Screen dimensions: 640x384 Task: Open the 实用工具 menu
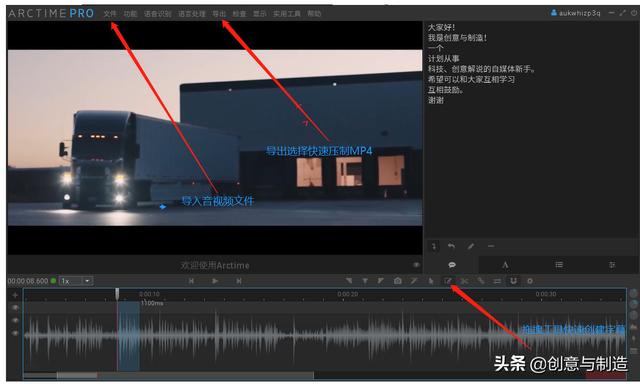point(287,13)
